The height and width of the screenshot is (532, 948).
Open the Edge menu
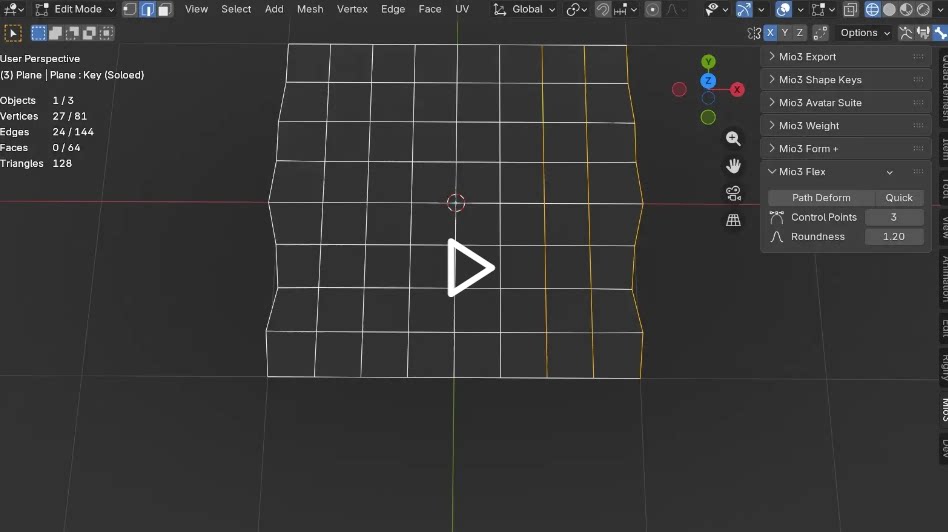tap(393, 9)
